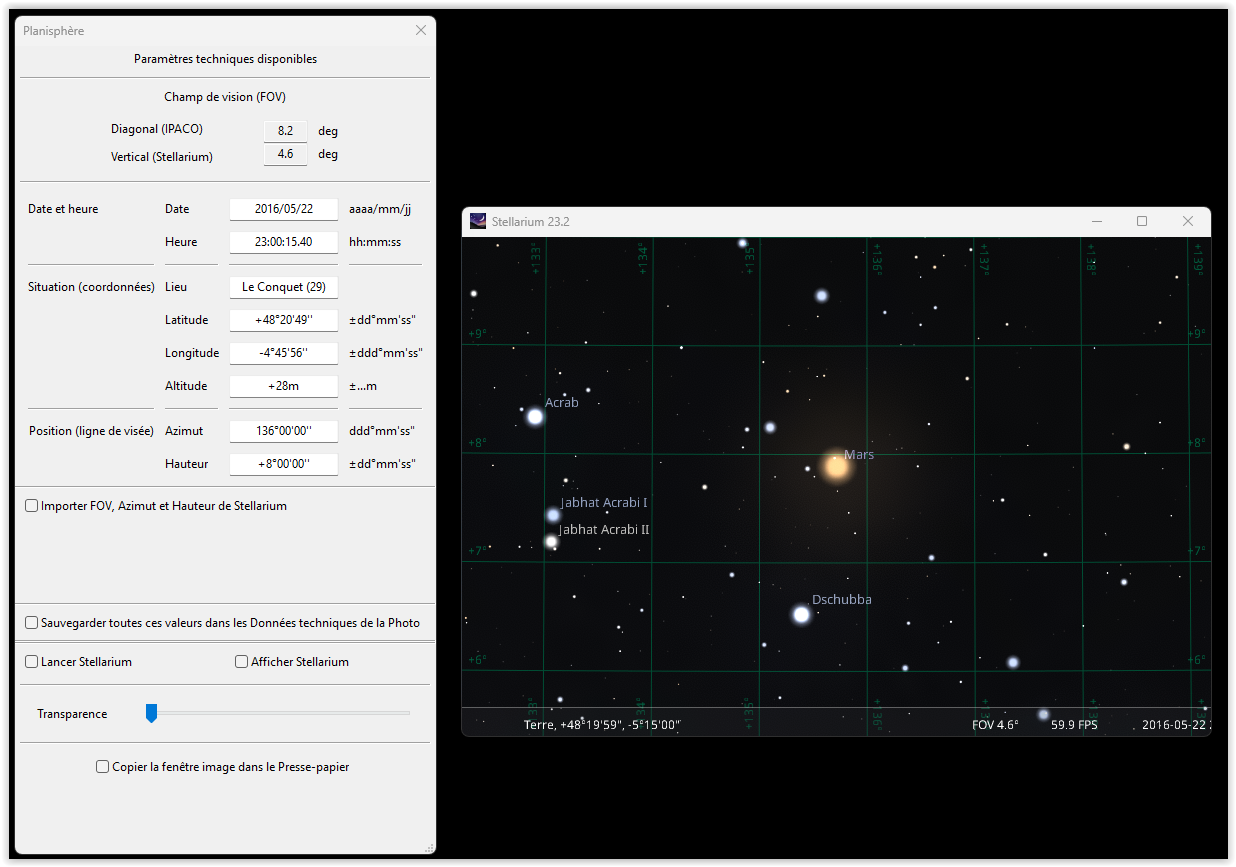Click the Date field showing 2016/05/22
The height and width of the screenshot is (867, 1236).
(283, 209)
